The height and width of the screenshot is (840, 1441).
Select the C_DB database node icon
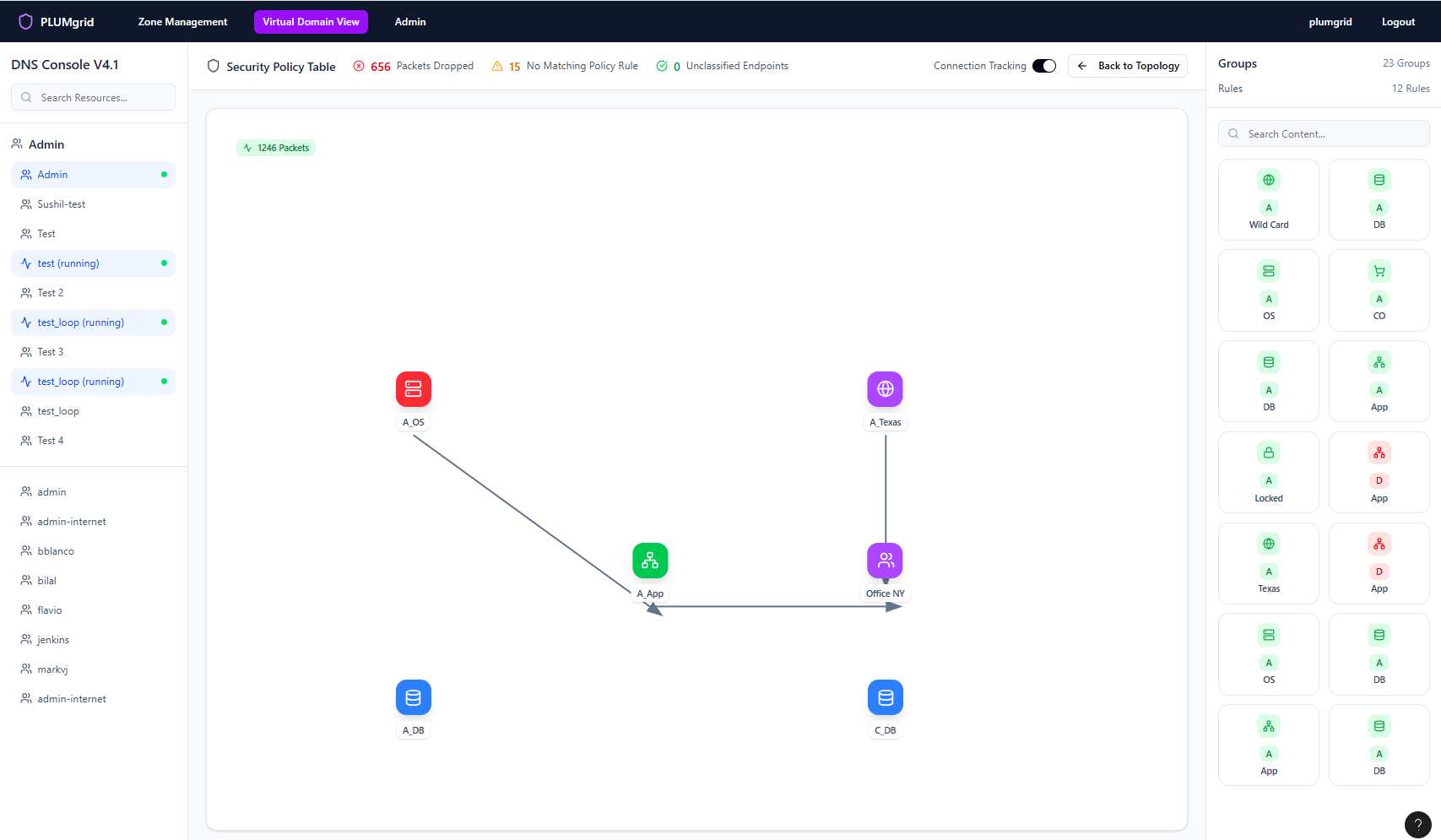click(x=885, y=697)
